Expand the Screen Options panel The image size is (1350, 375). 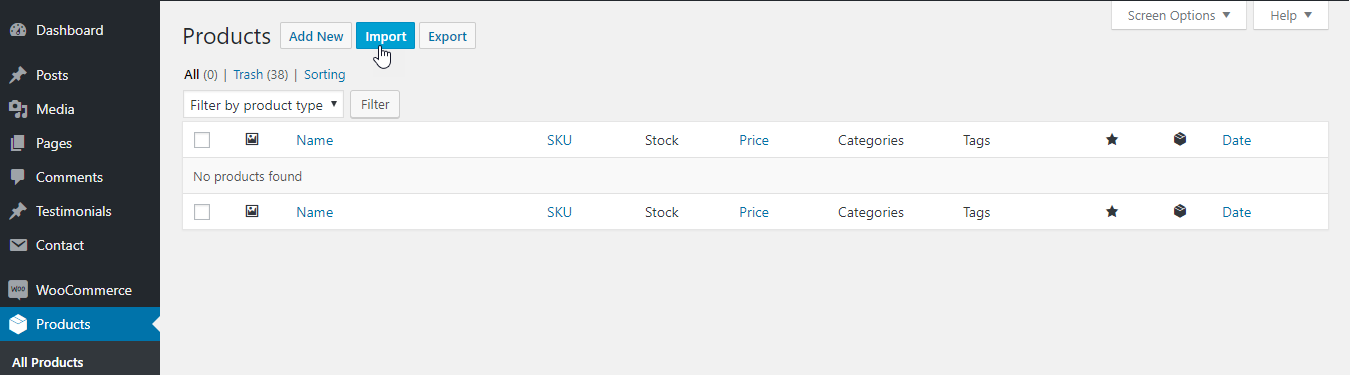pos(1179,15)
